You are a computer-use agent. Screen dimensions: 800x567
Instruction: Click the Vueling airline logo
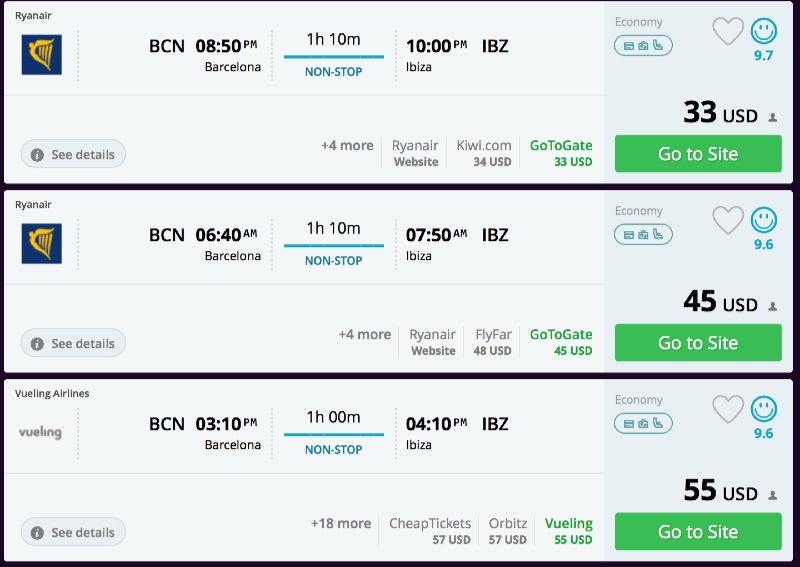(41, 432)
